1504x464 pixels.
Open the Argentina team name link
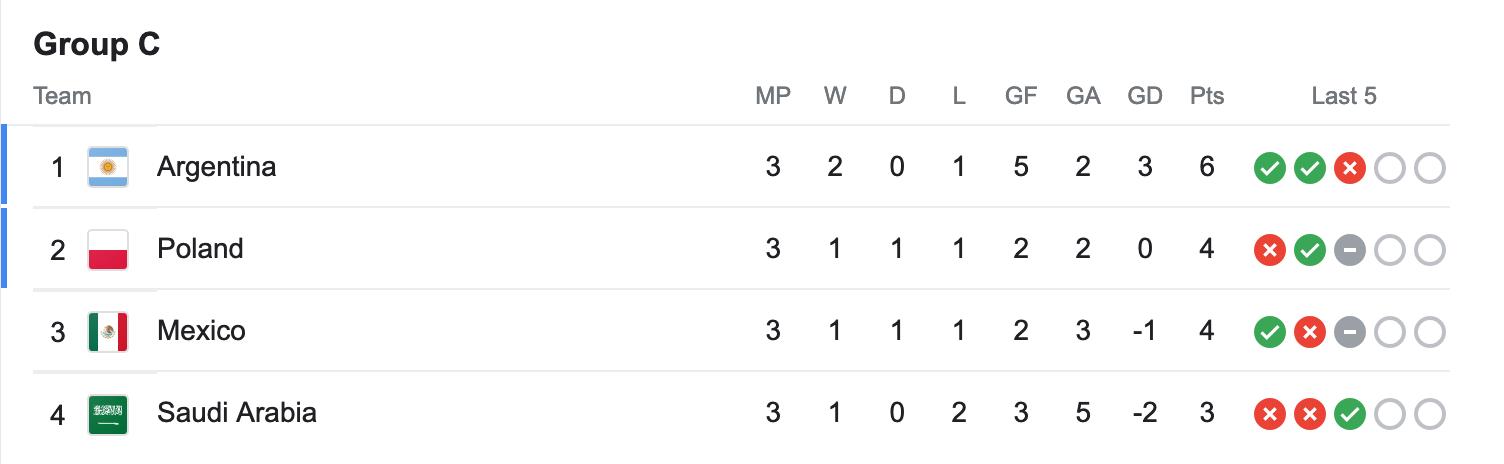click(x=216, y=166)
